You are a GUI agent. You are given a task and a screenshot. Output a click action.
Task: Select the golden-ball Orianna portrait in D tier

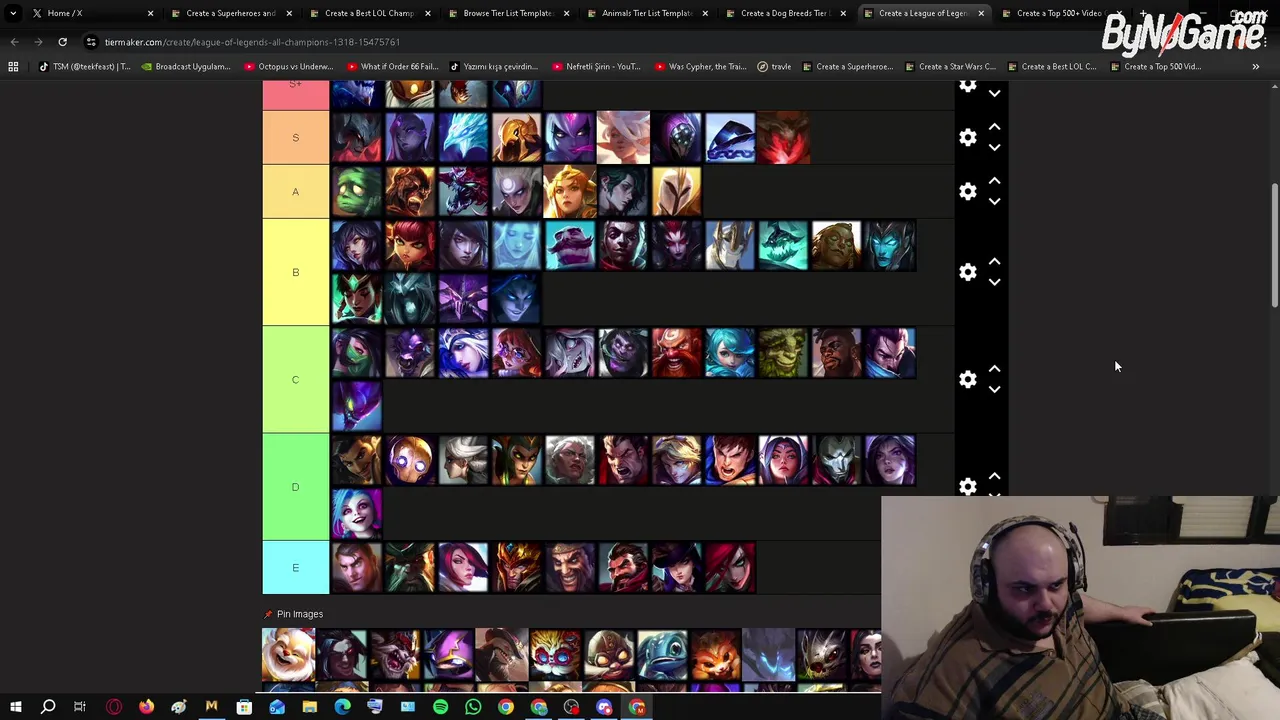pyautogui.click(x=410, y=459)
